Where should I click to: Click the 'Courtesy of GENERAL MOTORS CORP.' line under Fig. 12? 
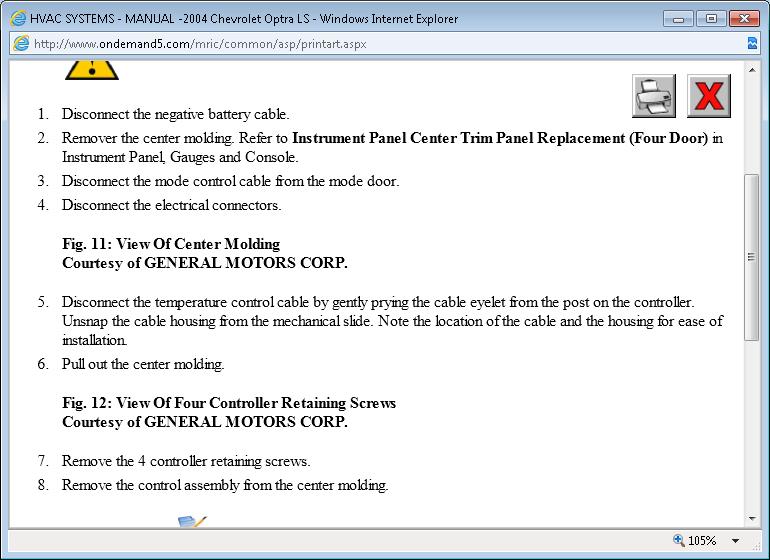(205, 422)
